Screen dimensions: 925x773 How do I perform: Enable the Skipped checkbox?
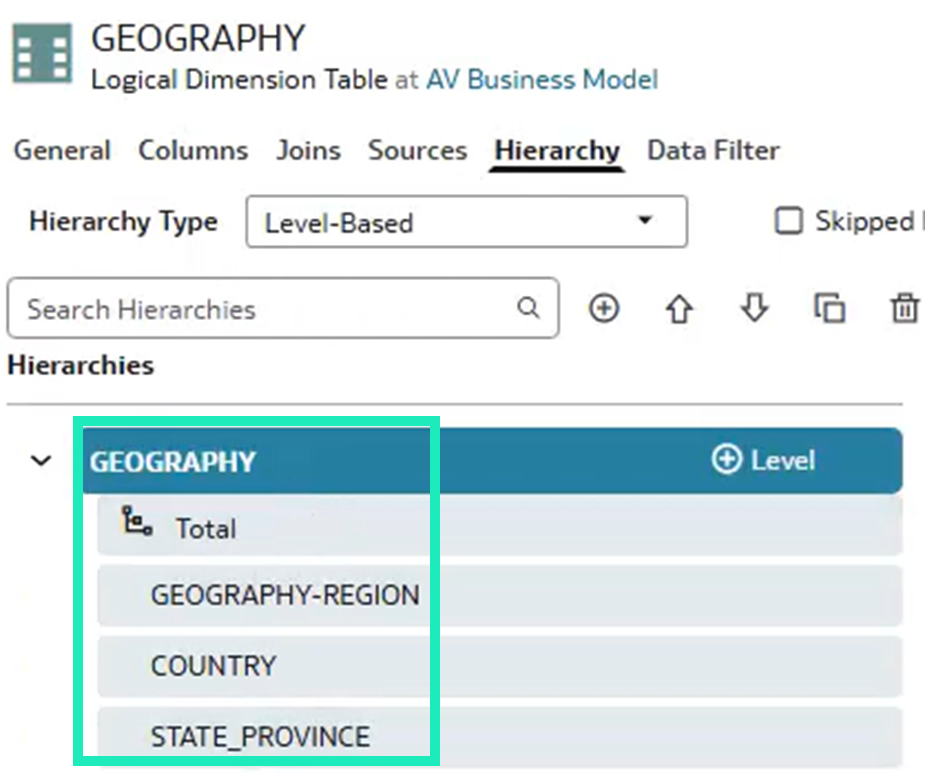789,221
